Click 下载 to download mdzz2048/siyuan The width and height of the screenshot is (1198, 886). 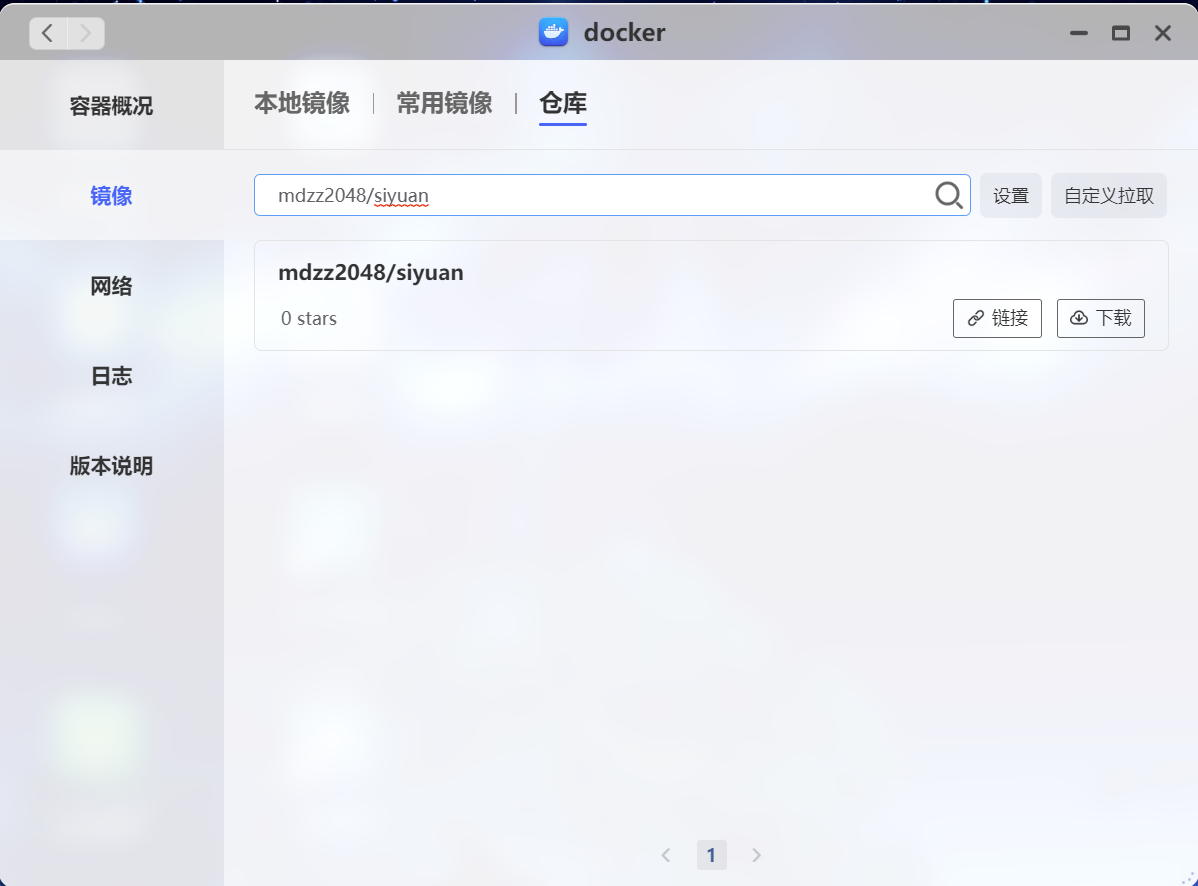[1101, 318]
